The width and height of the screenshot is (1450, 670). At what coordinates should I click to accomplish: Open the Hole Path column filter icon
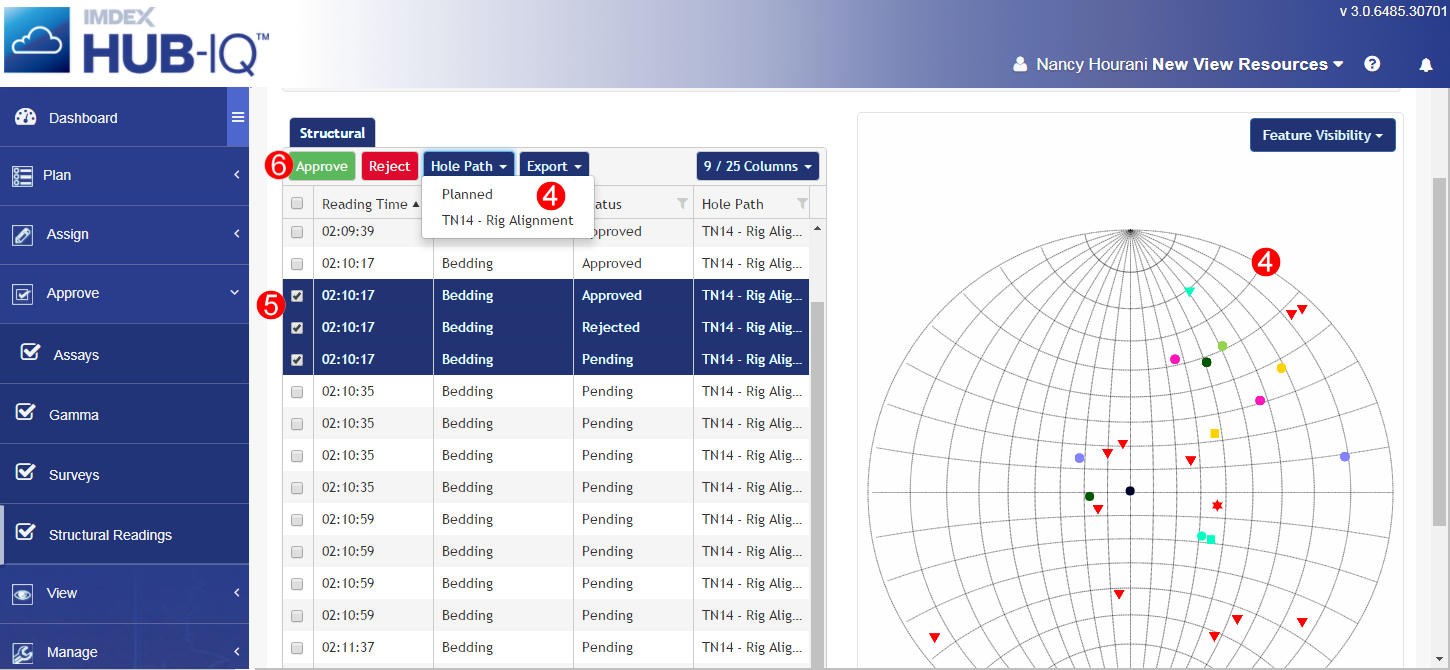tap(802, 204)
